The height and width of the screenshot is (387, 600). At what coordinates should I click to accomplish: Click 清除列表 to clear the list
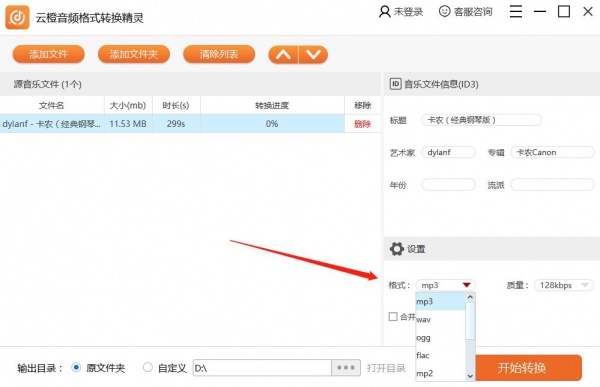(x=219, y=54)
